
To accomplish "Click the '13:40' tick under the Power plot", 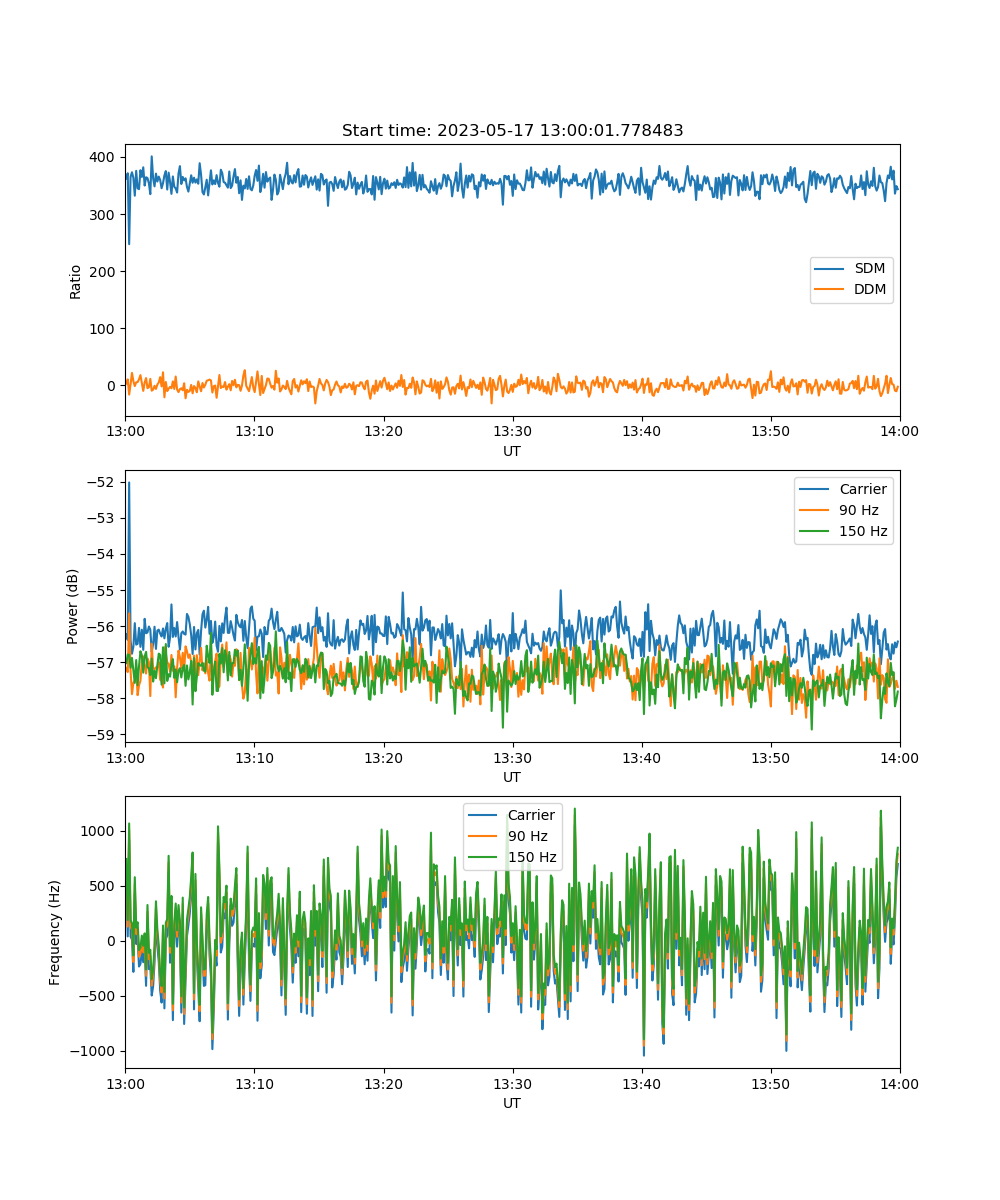I will 641,757.
